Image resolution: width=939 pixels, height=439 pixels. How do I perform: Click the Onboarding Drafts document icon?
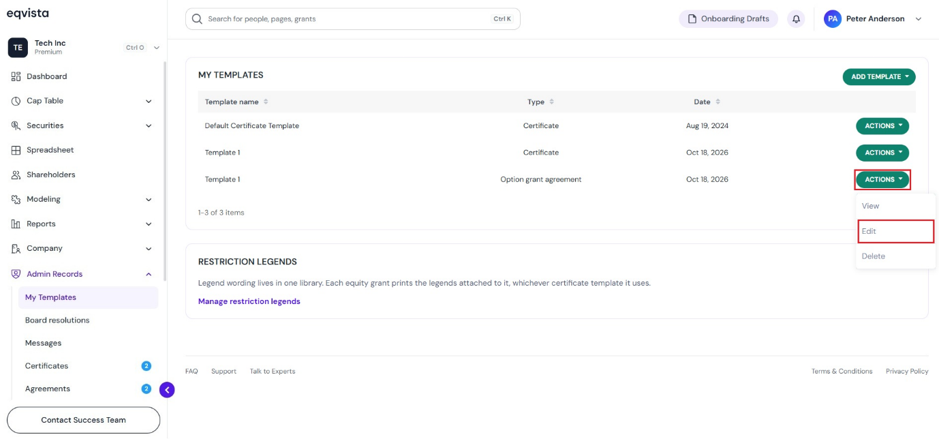692,19
